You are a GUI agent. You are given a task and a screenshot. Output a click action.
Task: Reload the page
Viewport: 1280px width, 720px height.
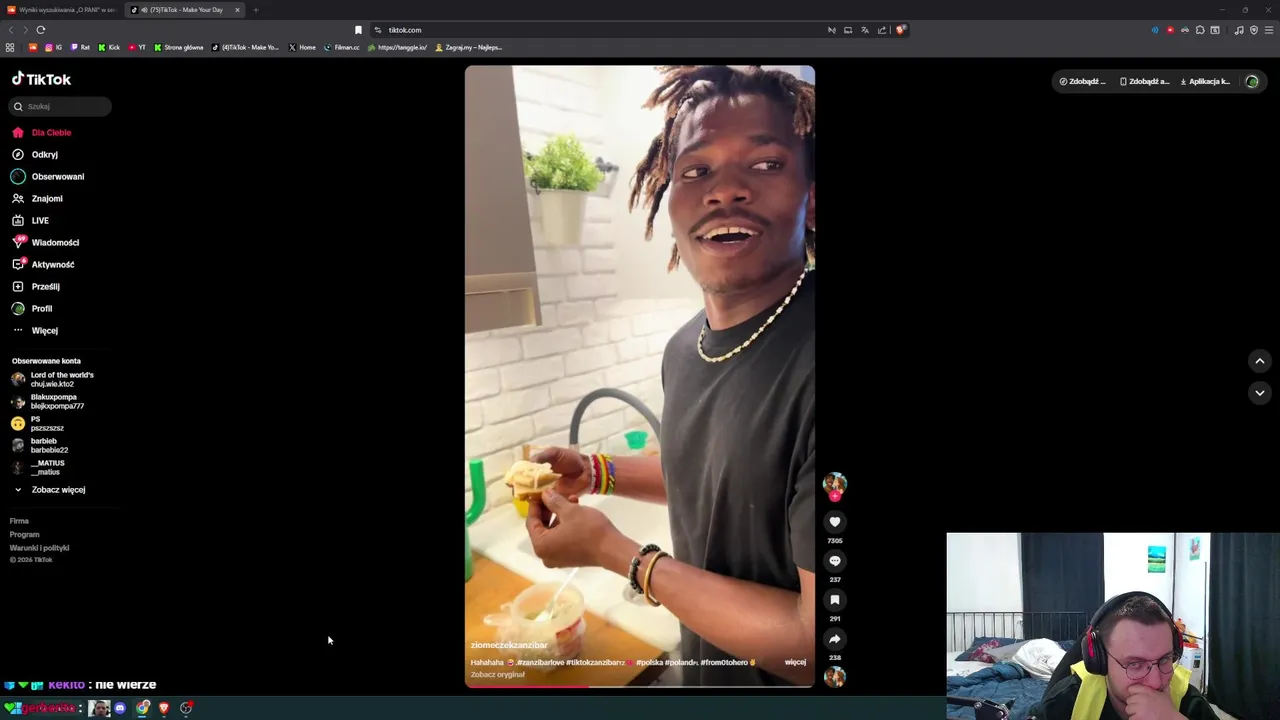click(41, 30)
